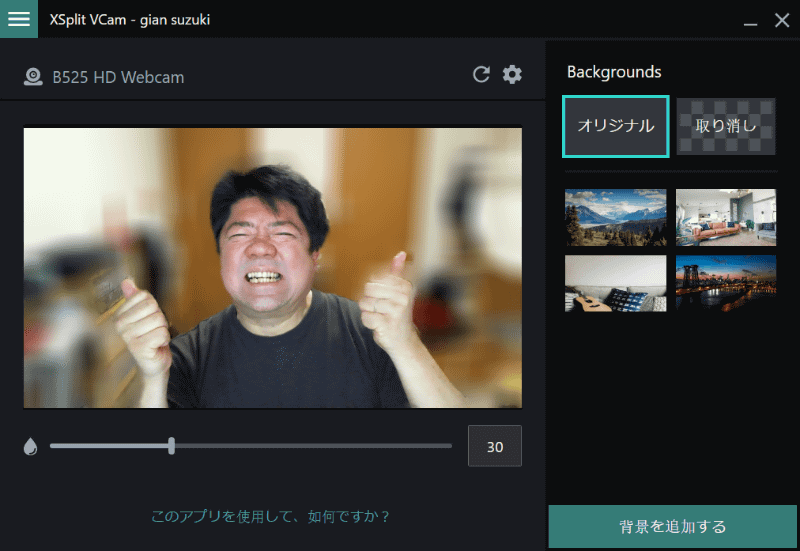
Task: Open camera settings gear
Action: pos(512,74)
